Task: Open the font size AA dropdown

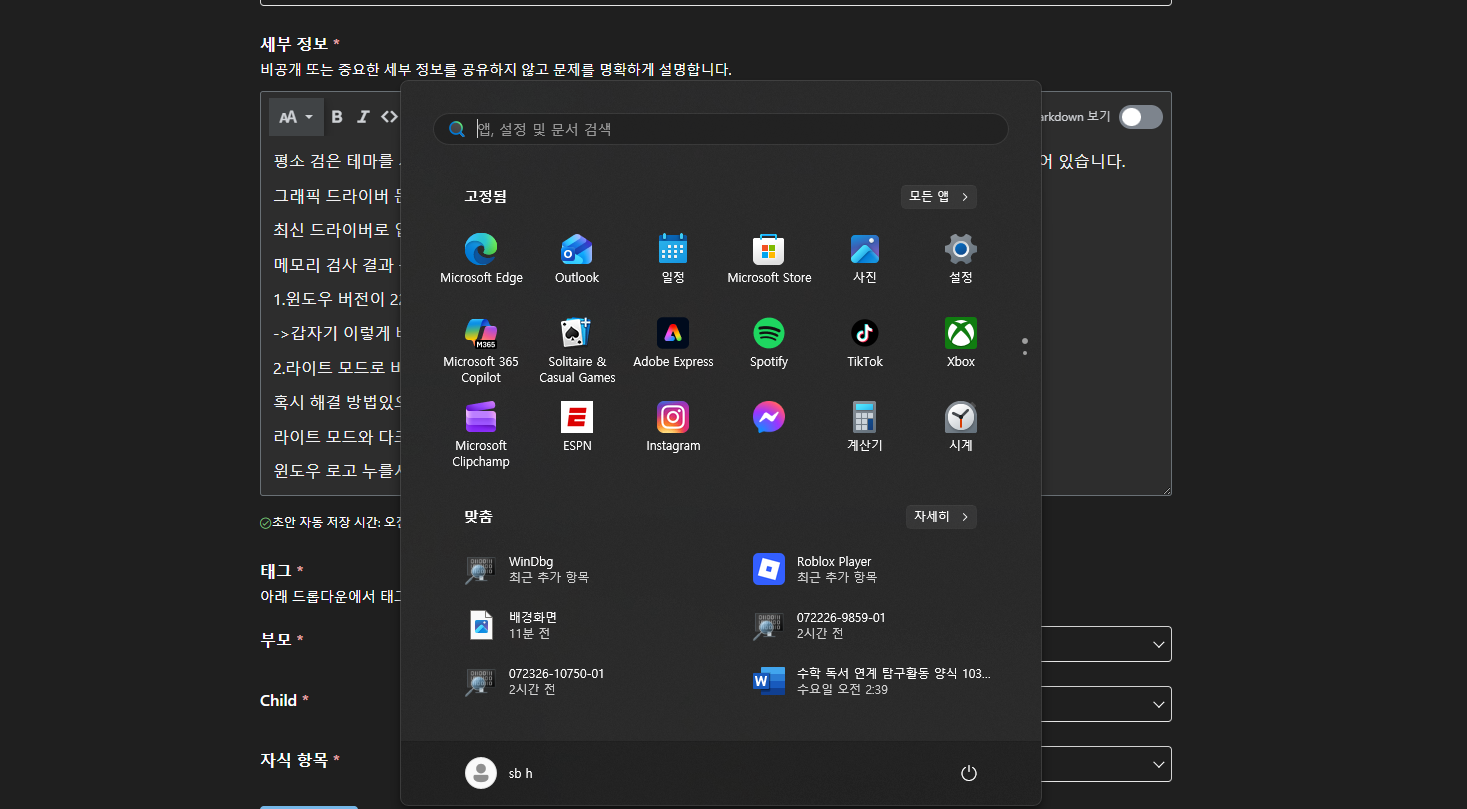Action: (296, 117)
